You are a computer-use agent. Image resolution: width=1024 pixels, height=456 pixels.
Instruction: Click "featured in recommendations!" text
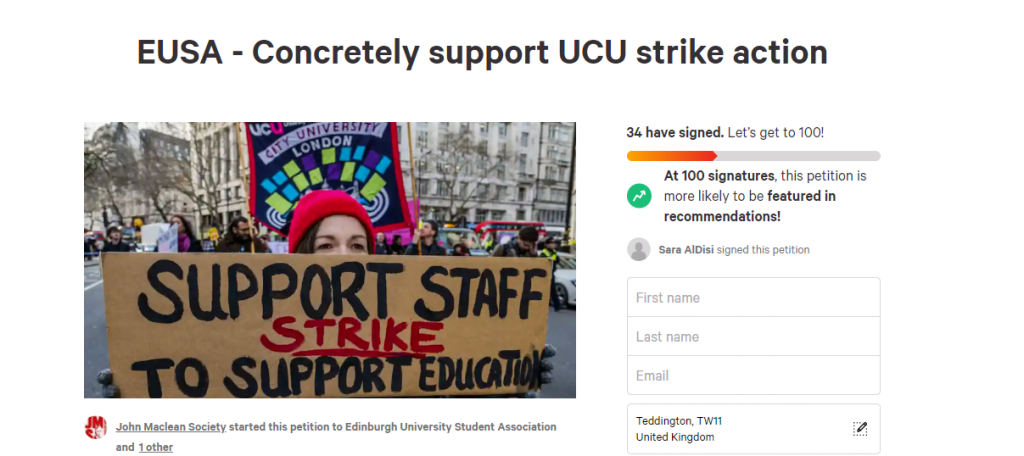click(750, 206)
